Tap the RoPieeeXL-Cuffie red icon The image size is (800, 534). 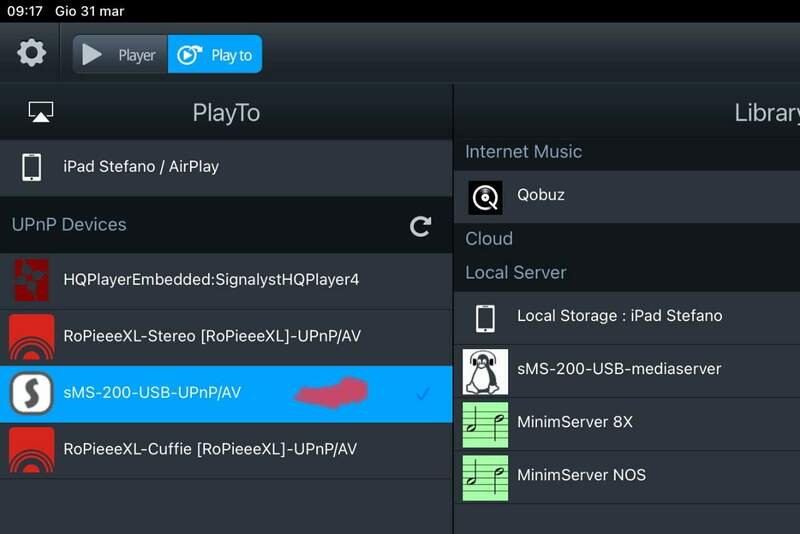pos(31,450)
